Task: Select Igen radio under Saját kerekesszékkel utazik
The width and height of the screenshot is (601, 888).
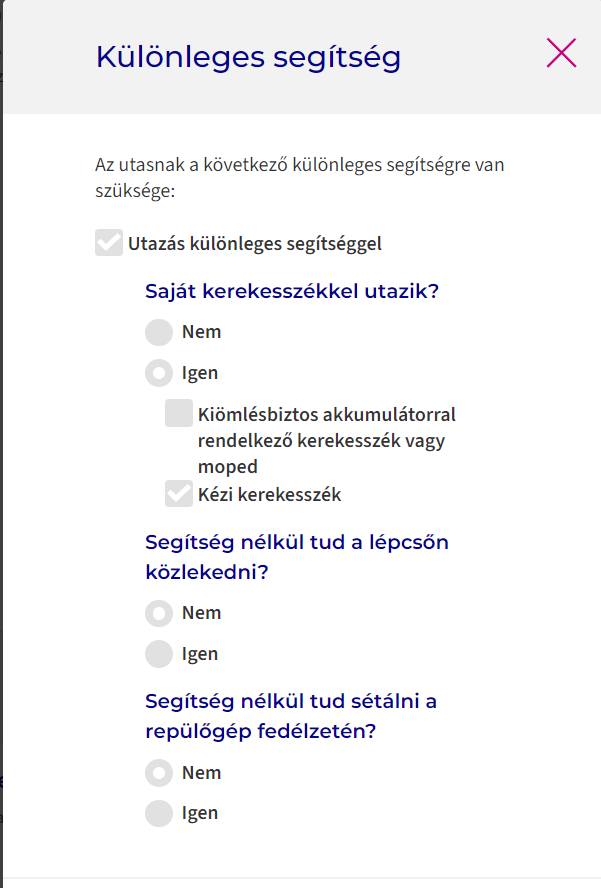Action: (159, 373)
